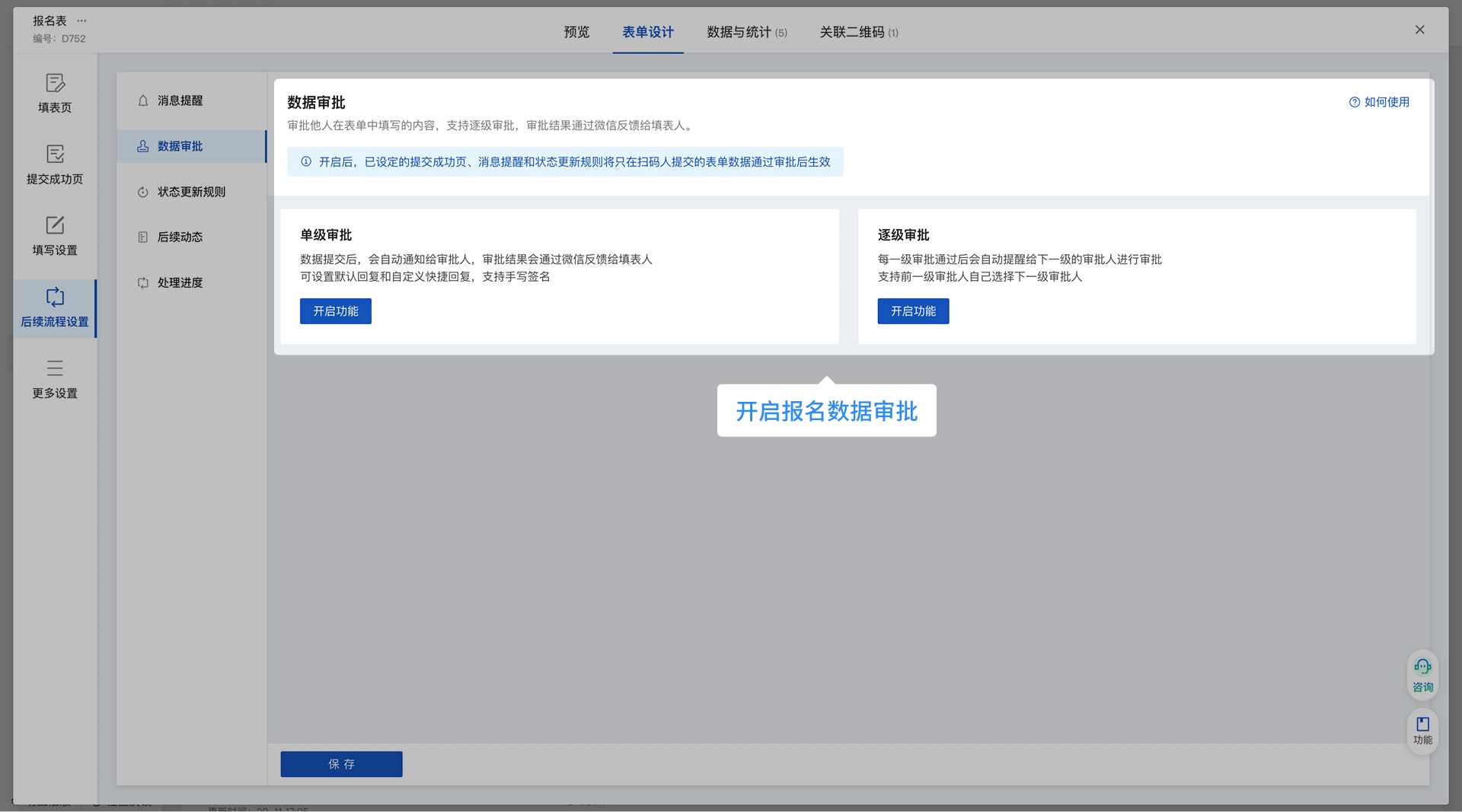Switch to 数据与统计 tab
The image size is (1462, 812).
[x=746, y=32]
